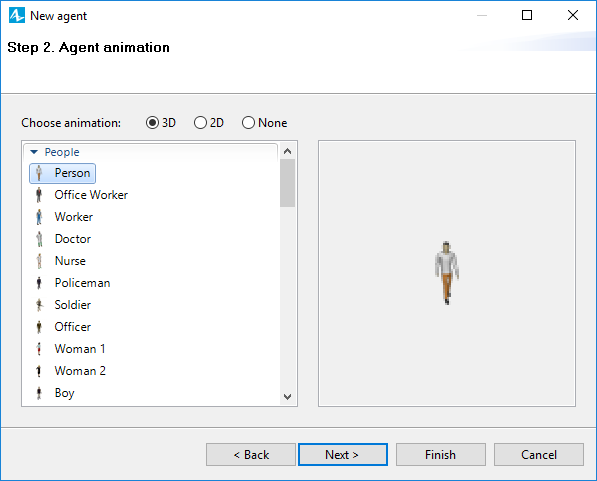Return to previous step with Back
Screen dimensions: 597x481
point(251,454)
